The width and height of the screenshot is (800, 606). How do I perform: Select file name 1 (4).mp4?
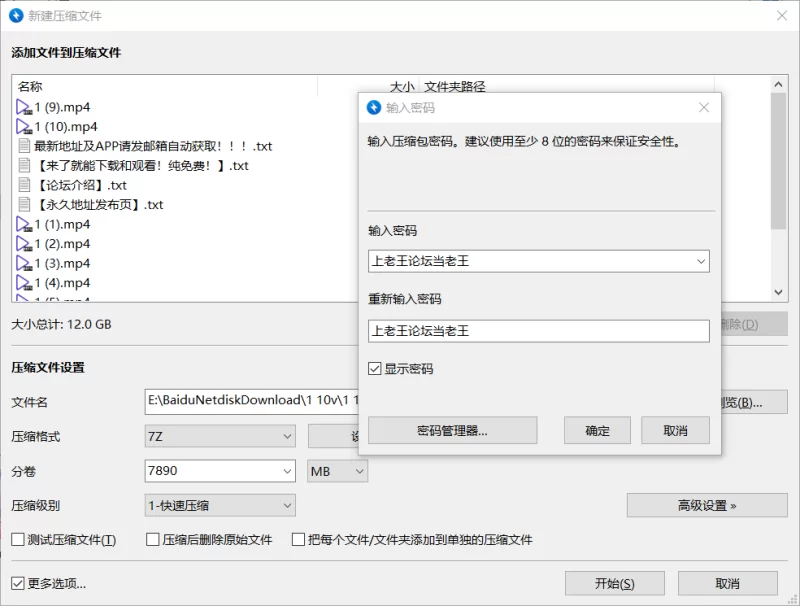tap(62, 283)
